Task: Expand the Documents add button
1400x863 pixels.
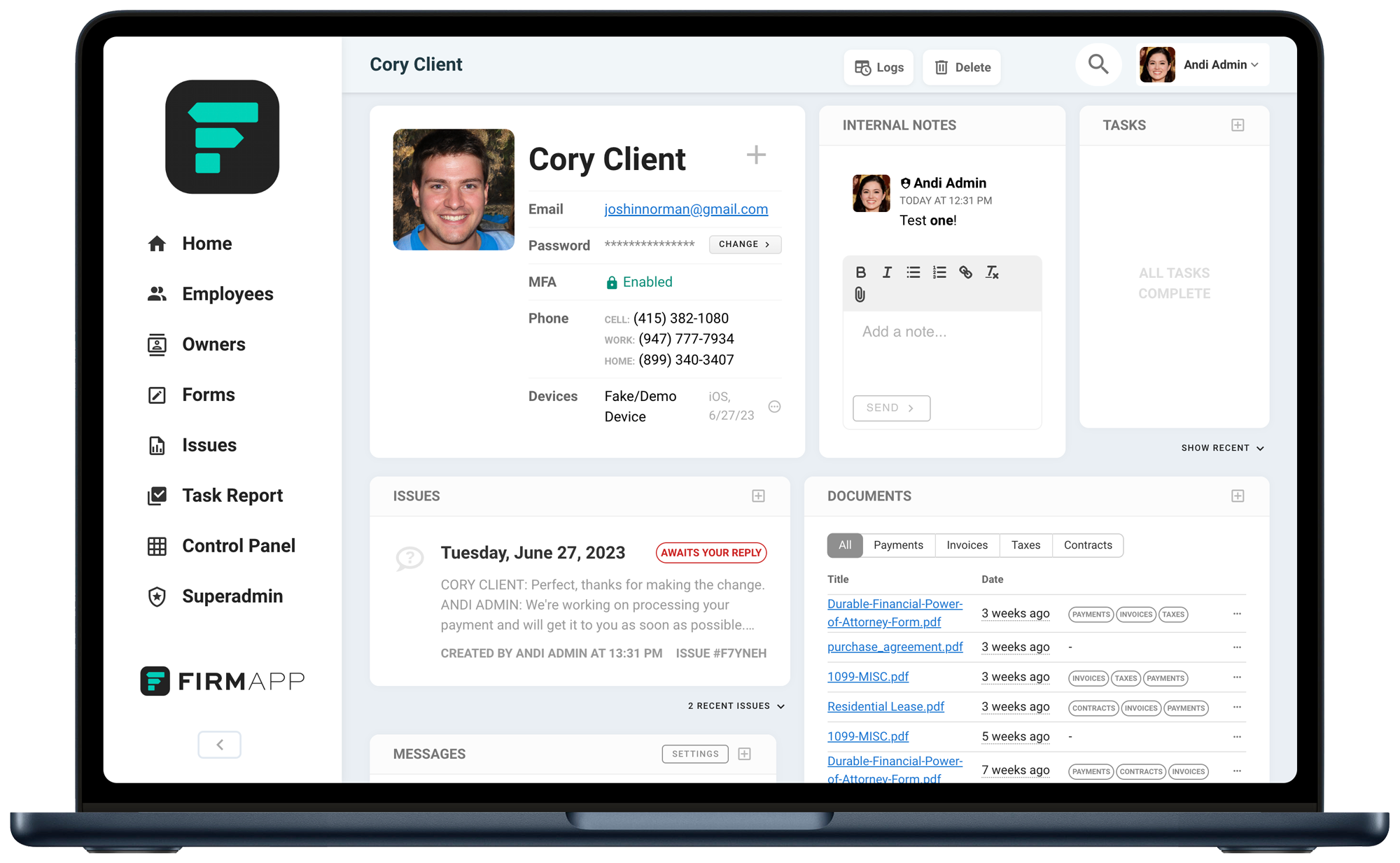Action: pos(1238,495)
